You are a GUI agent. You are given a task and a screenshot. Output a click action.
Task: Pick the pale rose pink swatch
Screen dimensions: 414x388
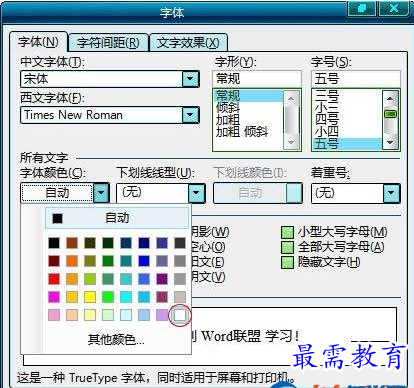(x=54, y=315)
